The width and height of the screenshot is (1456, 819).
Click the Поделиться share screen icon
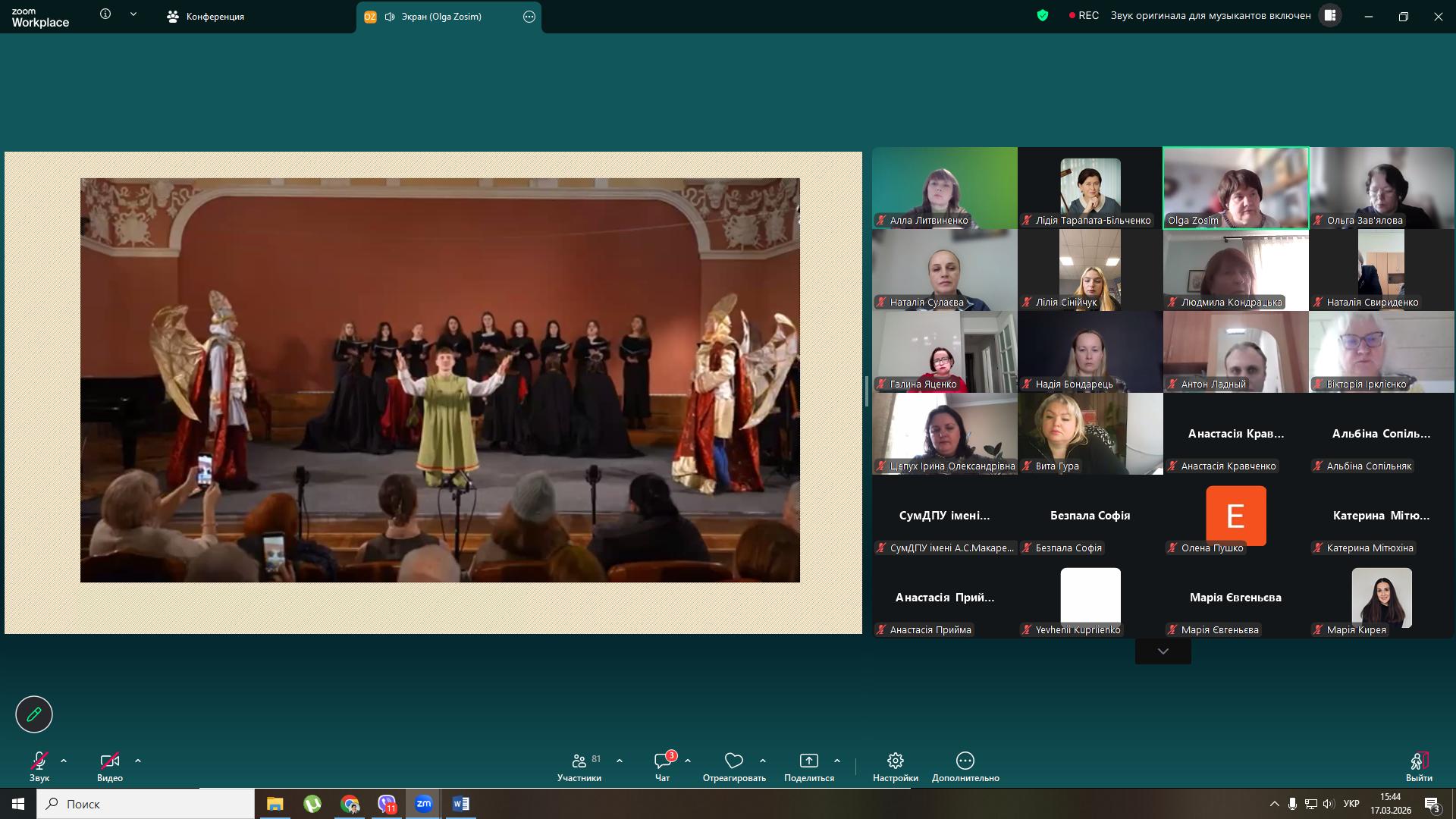[808, 761]
